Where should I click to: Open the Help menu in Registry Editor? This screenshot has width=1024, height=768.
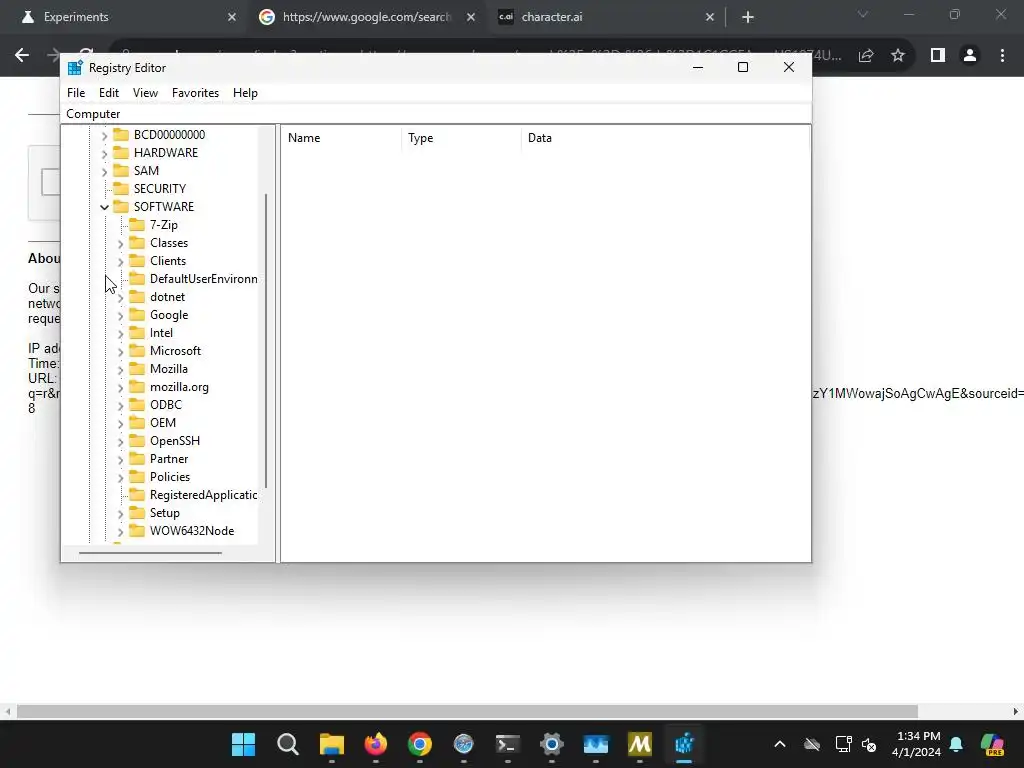coord(245,93)
